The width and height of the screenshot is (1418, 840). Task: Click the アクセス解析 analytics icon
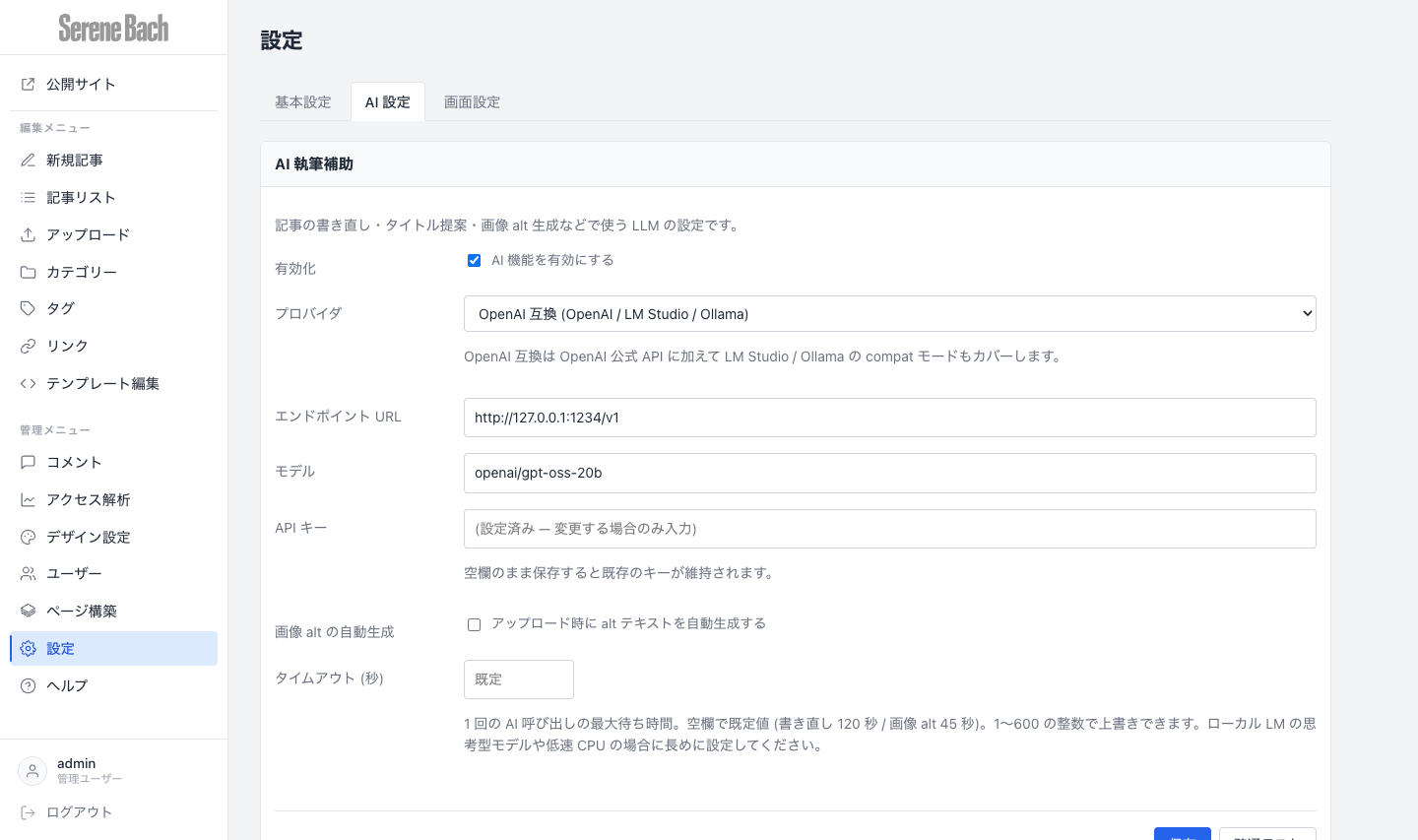pos(29,499)
